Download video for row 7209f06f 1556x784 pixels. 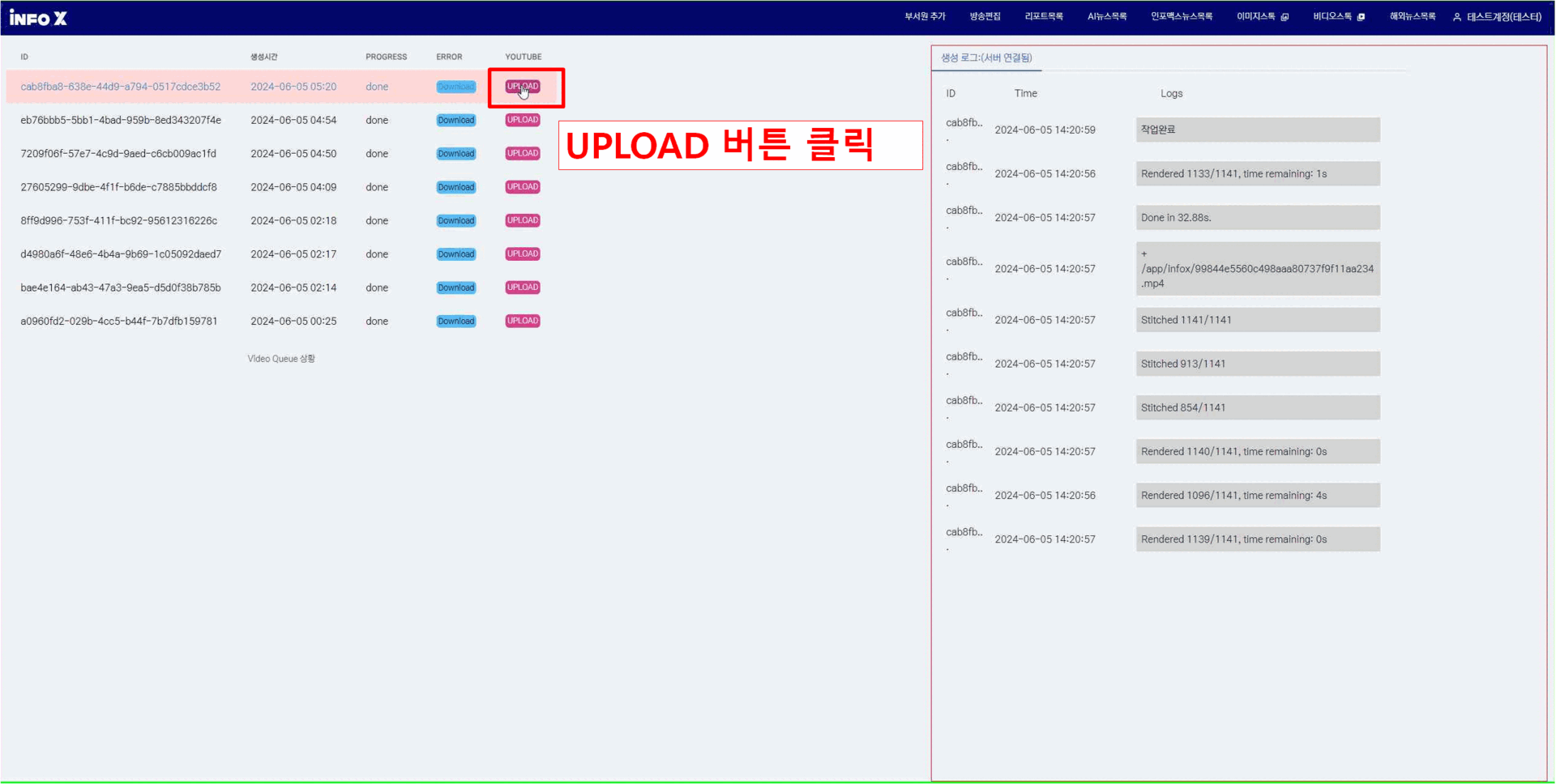pyautogui.click(x=456, y=153)
